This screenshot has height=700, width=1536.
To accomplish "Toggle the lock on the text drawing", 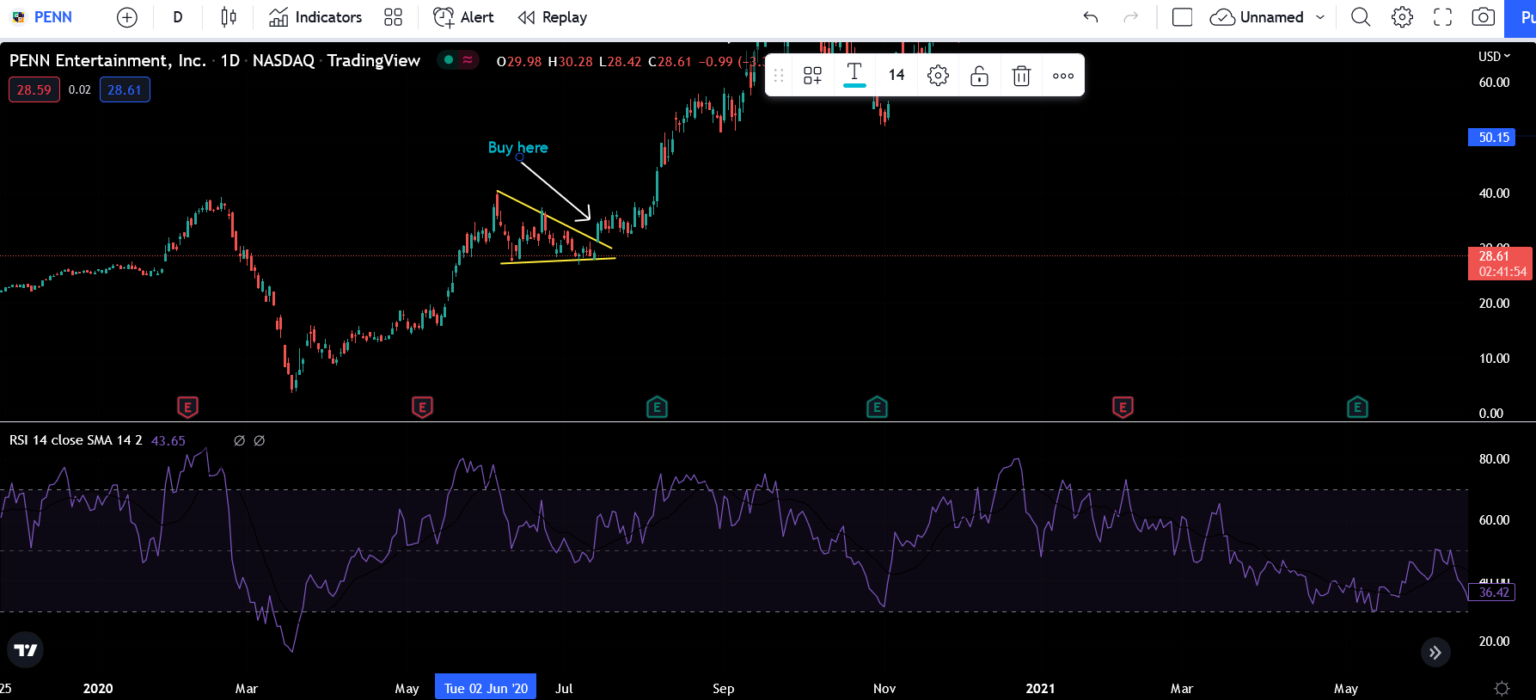I will [x=978, y=75].
